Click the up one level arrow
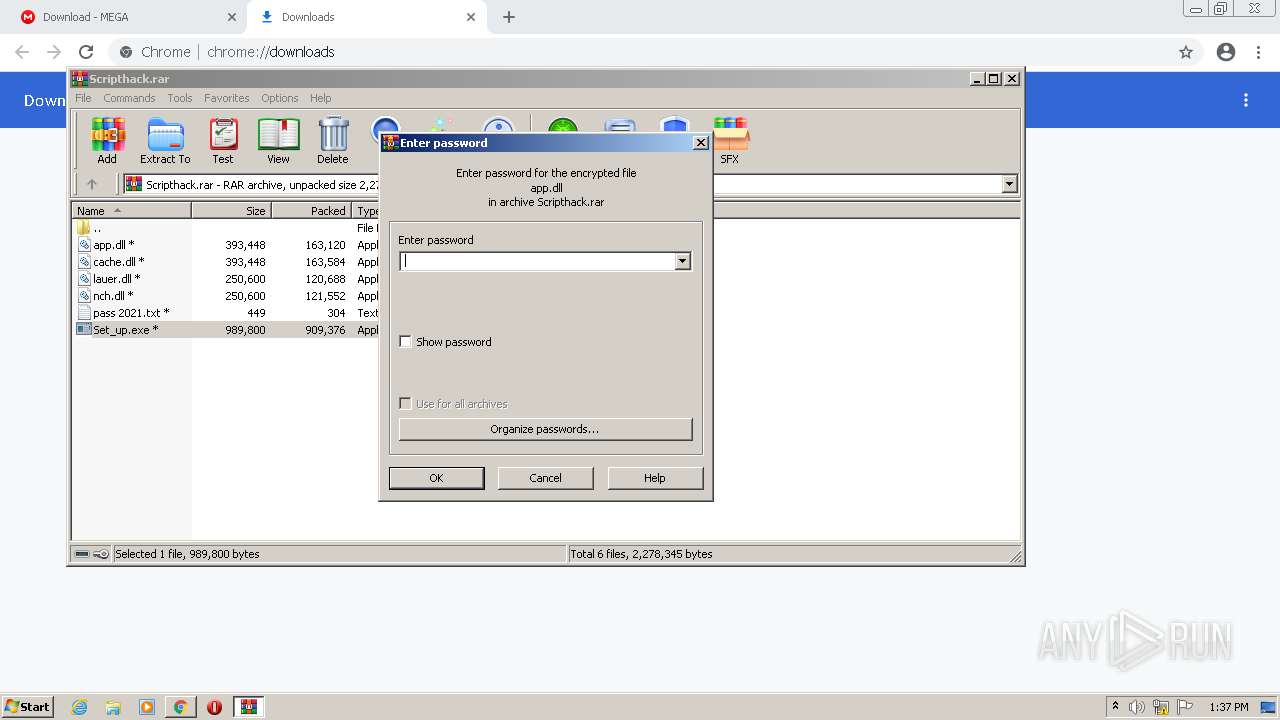Image resolution: width=1280 pixels, height=720 pixels. click(x=92, y=184)
